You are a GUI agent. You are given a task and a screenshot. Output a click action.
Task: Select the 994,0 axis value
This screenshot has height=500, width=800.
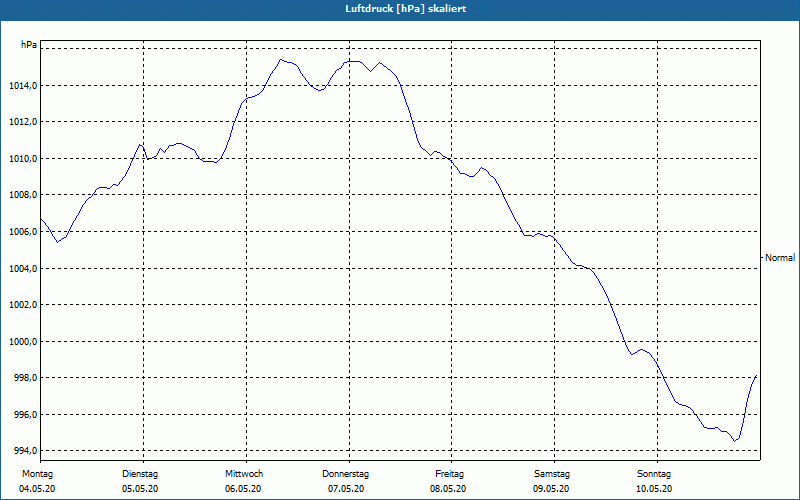point(25,451)
